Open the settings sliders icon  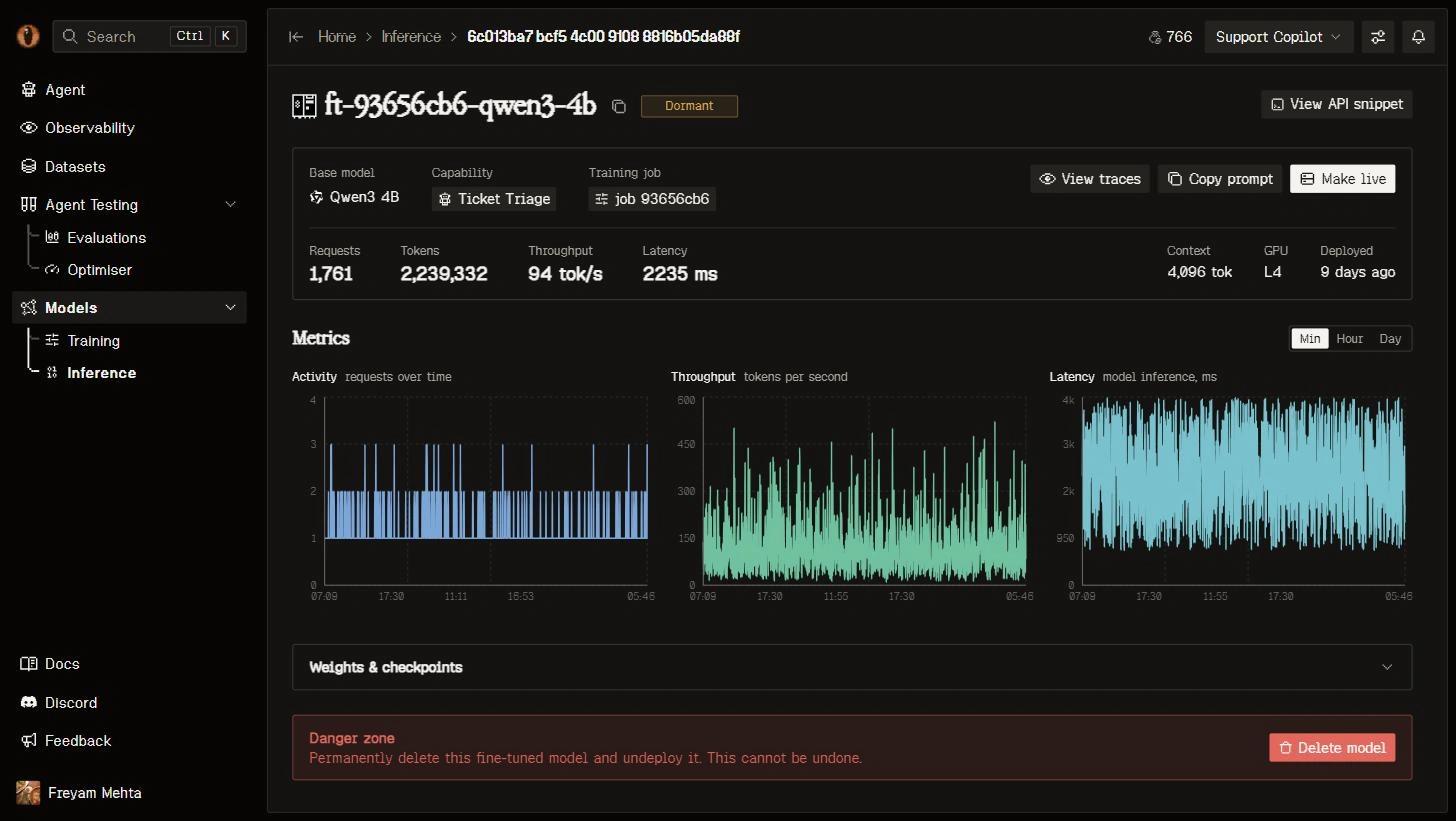coord(1378,37)
